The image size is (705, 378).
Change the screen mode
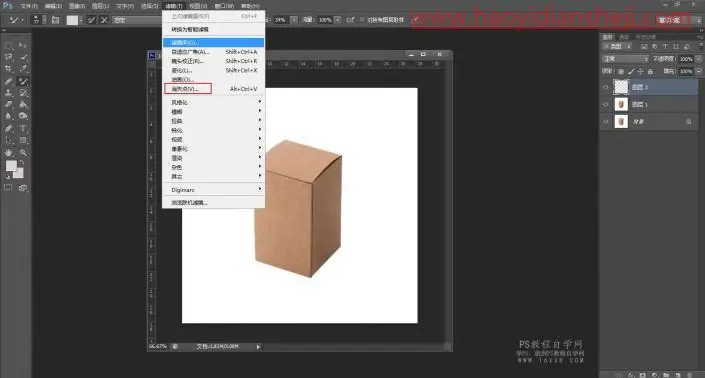pyautogui.click(x=23, y=187)
